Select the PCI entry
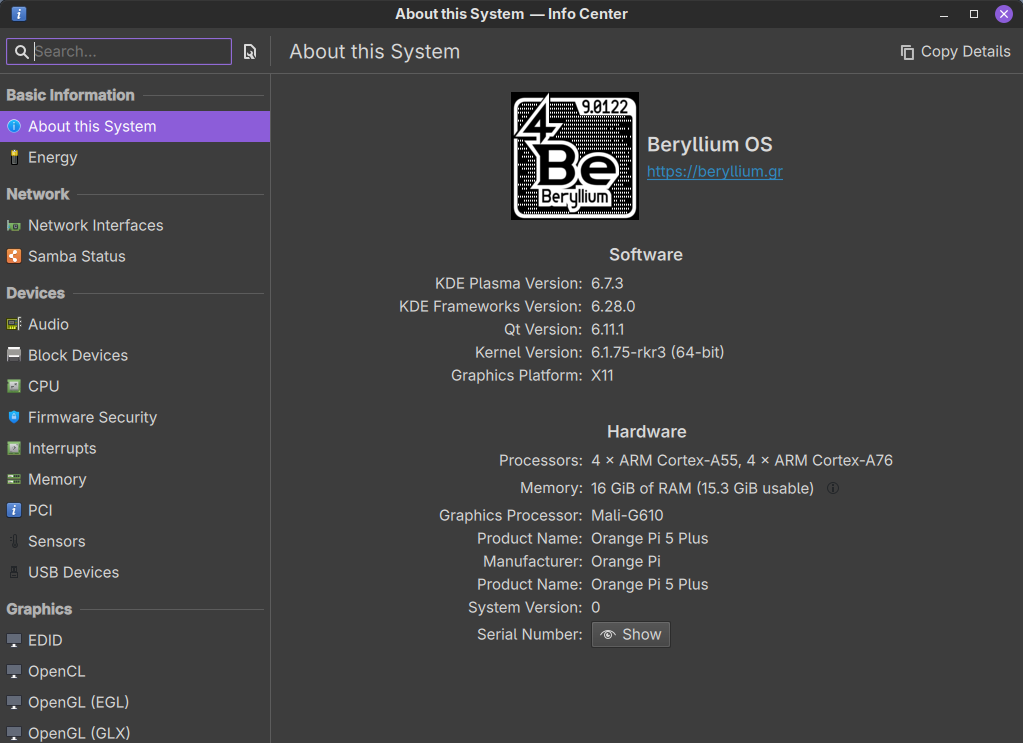Viewport: 1023px width, 743px height. pyautogui.click(x=135, y=510)
